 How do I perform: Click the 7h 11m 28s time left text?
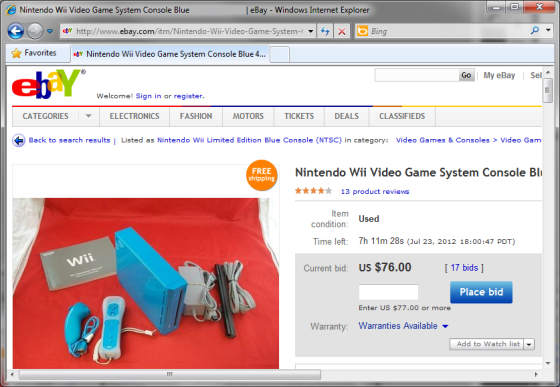click(381, 241)
